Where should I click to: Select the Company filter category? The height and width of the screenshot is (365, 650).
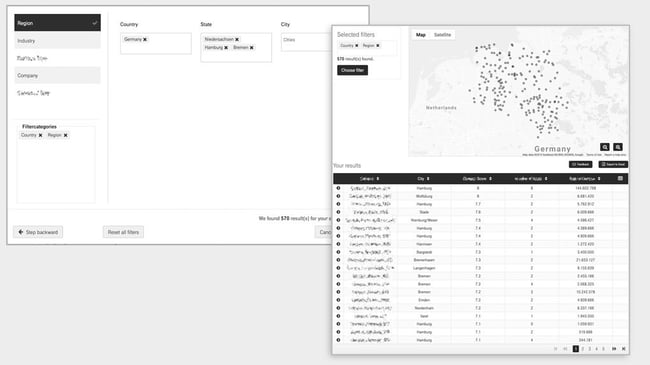[x=57, y=75]
